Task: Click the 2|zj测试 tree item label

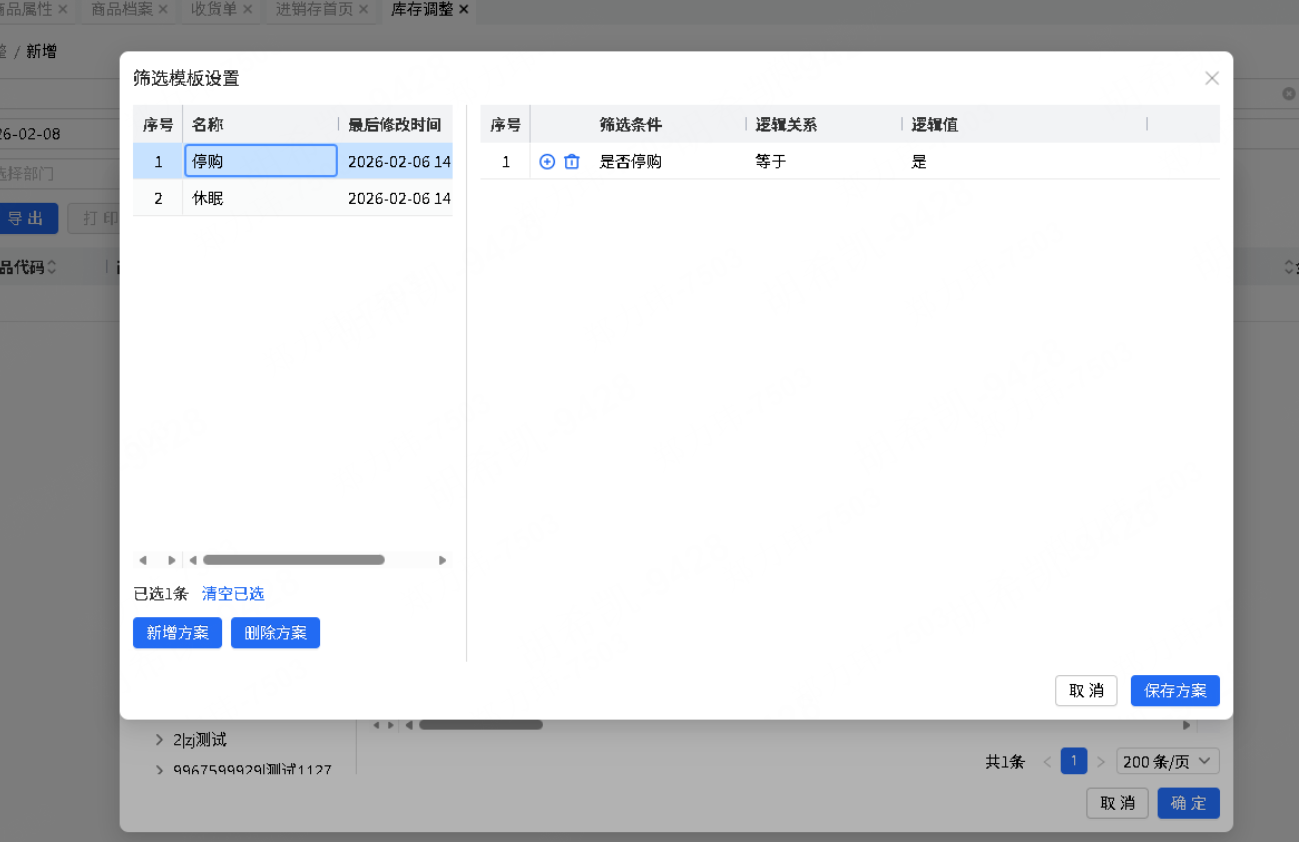Action: [200, 740]
